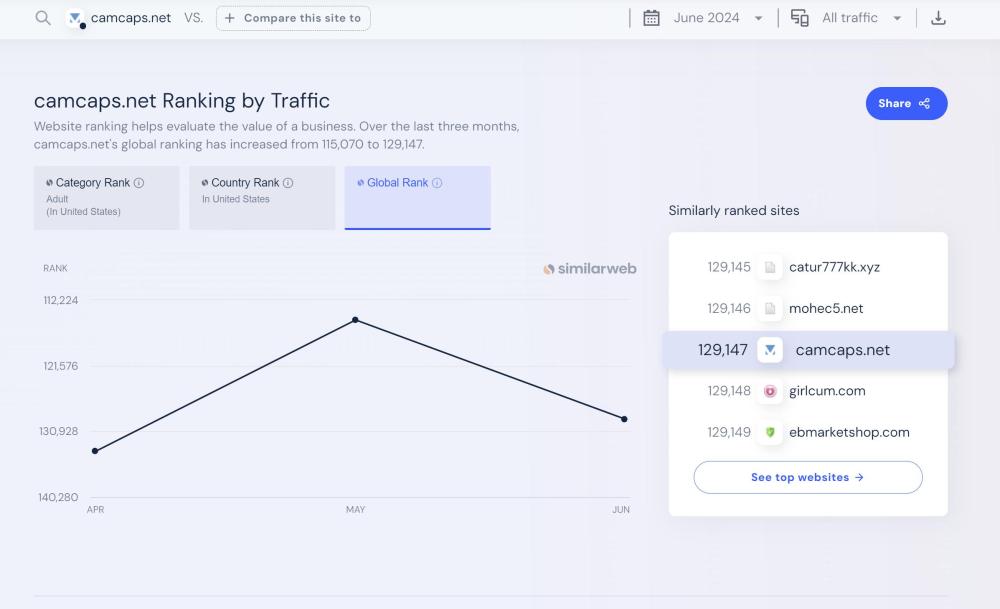The width and height of the screenshot is (1000, 609).
Task: Expand the All traffic dropdown
Action: 861,18
